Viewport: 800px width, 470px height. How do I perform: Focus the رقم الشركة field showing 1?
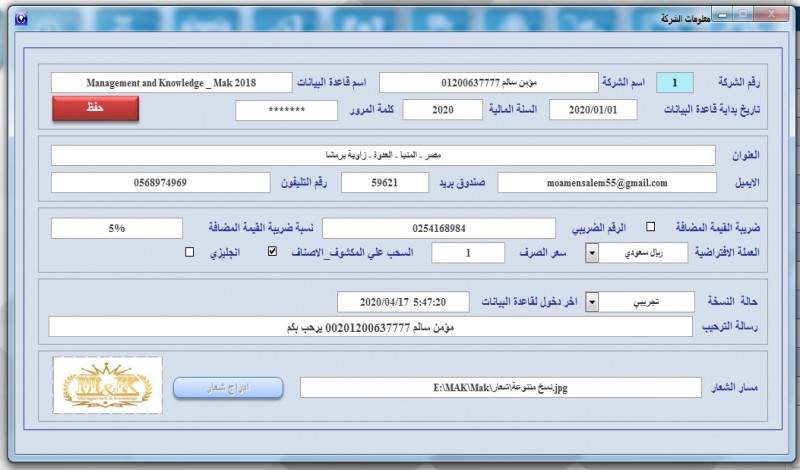[674, 83]
